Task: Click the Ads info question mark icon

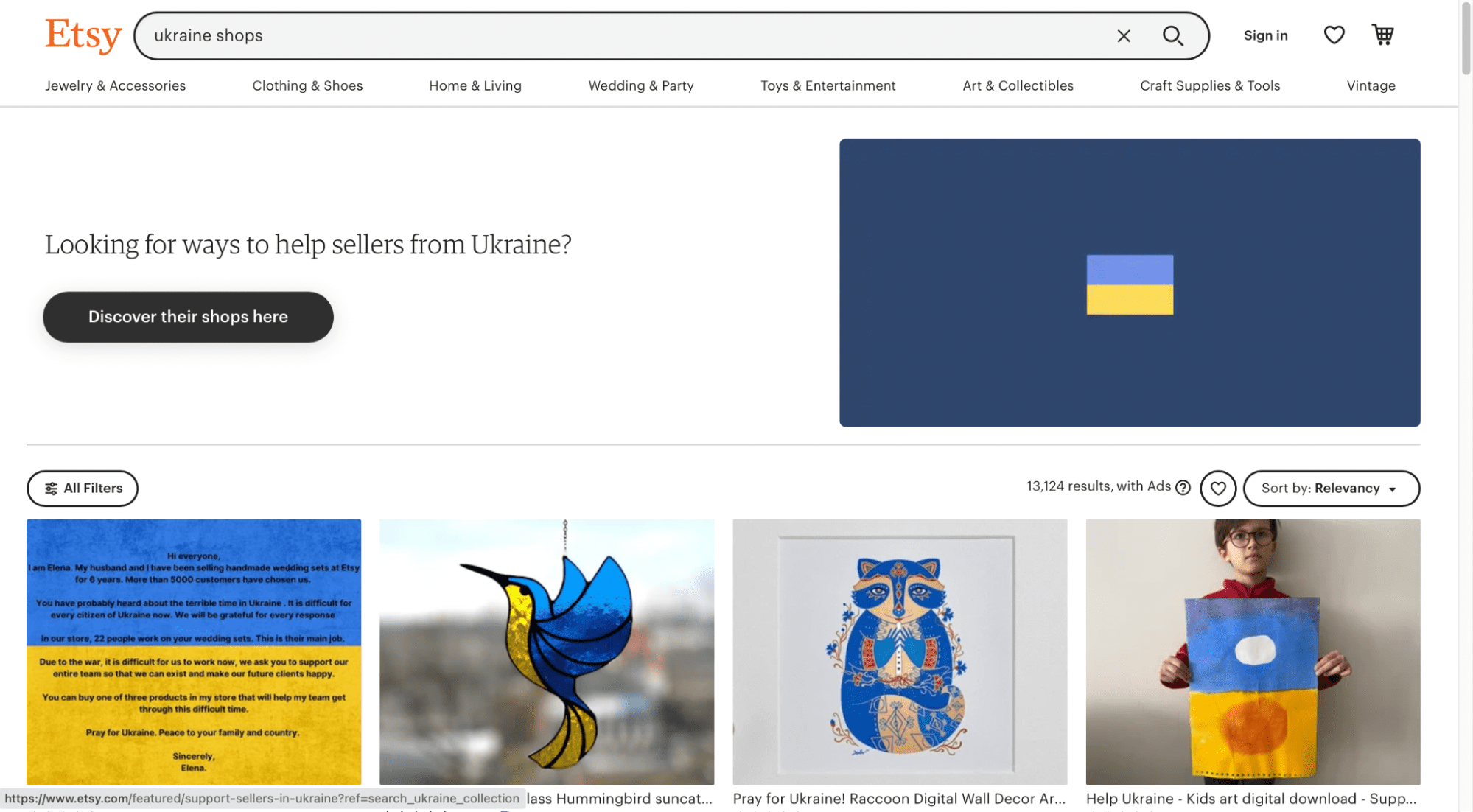Action: [1183, 487]
